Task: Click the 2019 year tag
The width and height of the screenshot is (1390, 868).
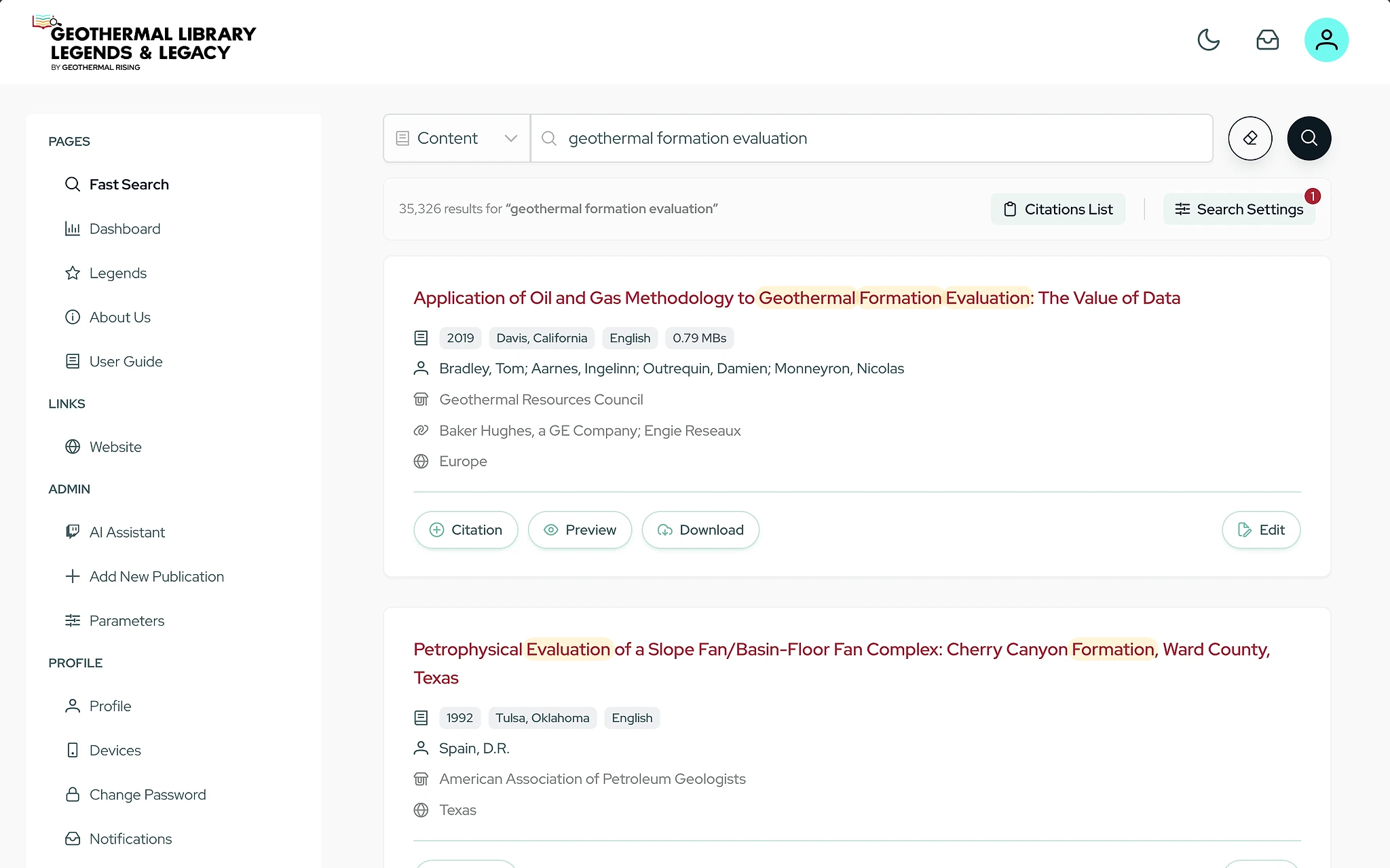Action: 460,338
